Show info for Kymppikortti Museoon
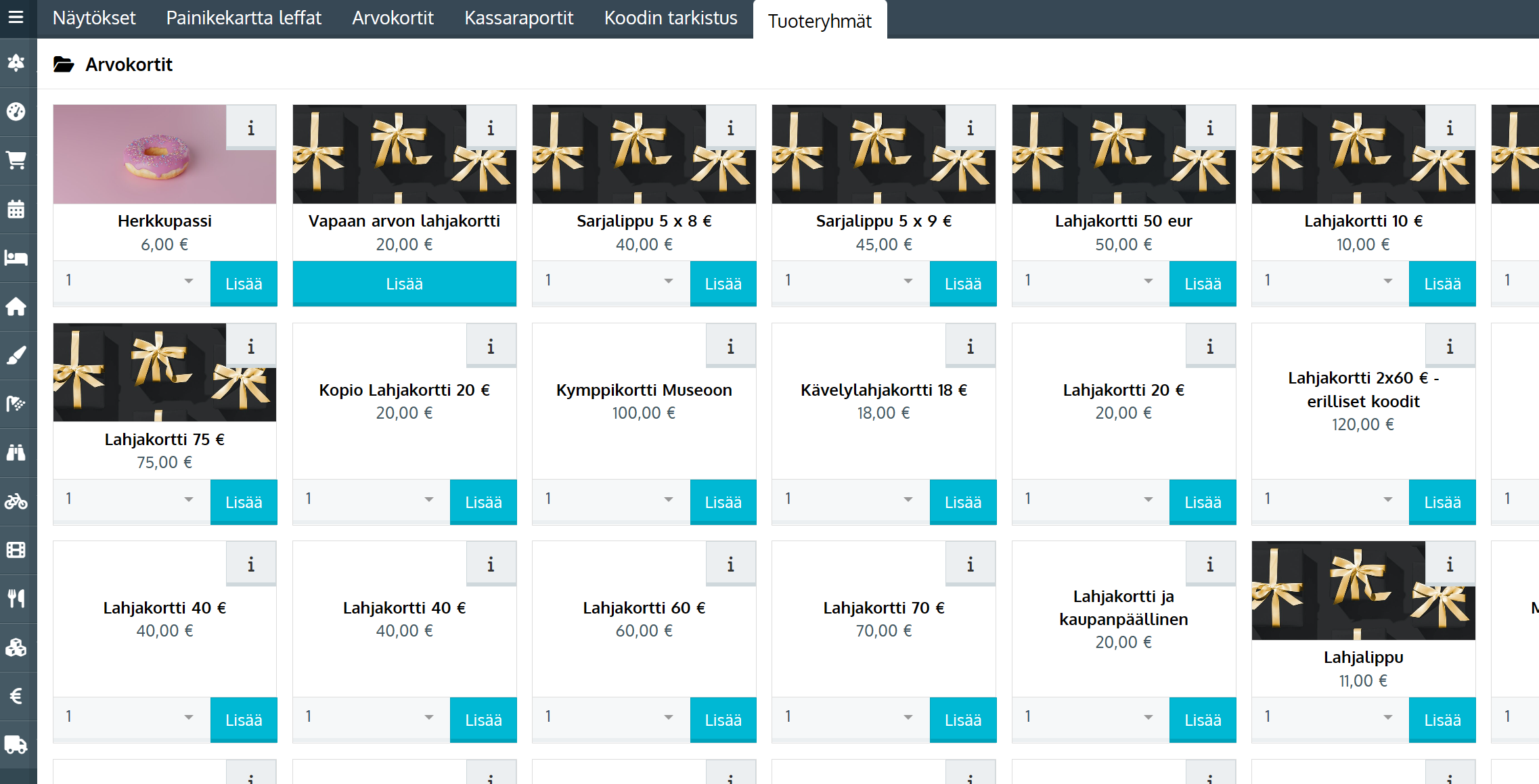The image size is (1539, 784). pyautogui.click(x=730, y=346)
